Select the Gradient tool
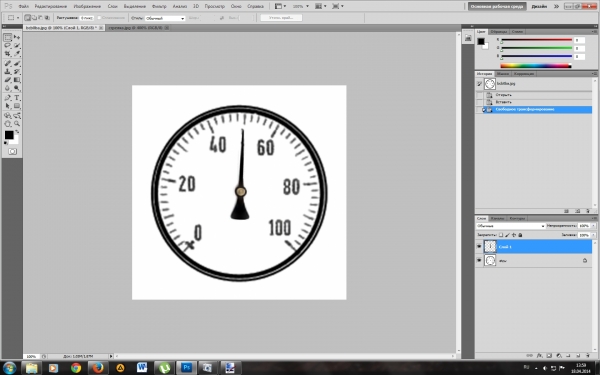 [x=17, y=80]
